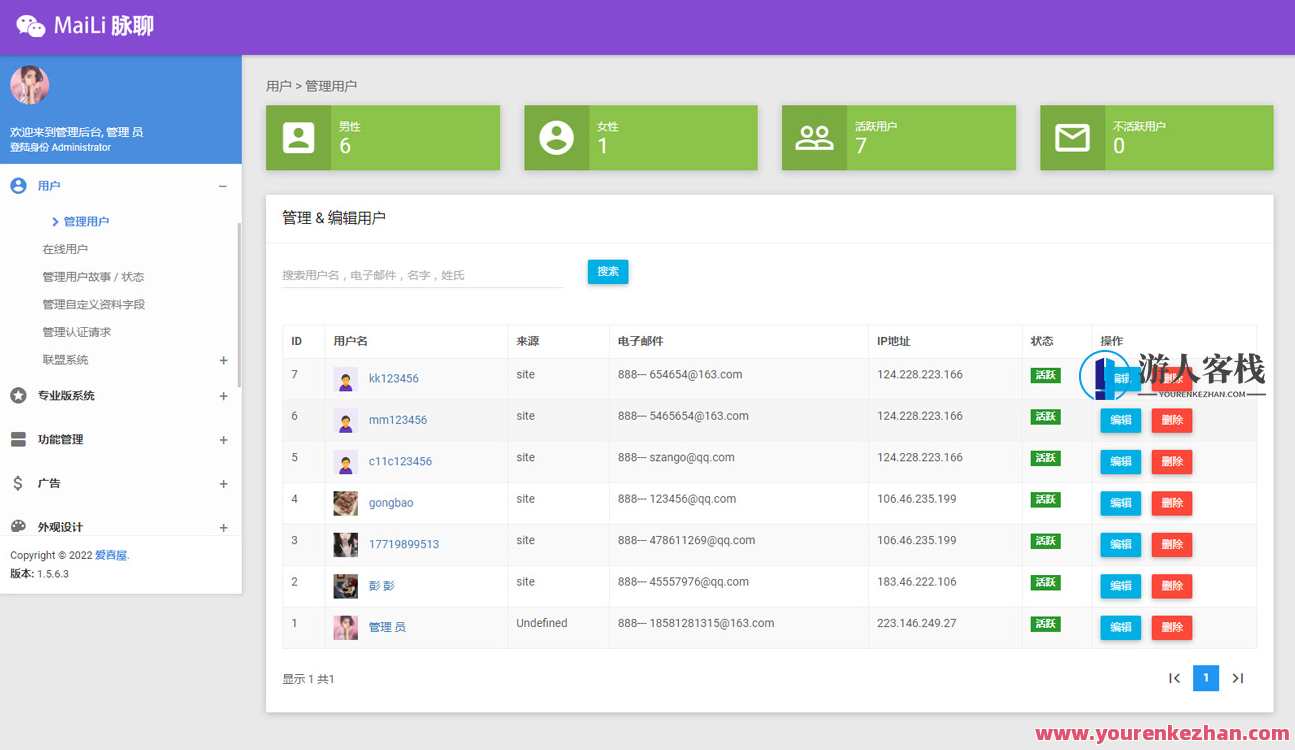Delete user gongbao with 删除 button
This screenshot has height=750, width=1295.
tap(1171, 503)
